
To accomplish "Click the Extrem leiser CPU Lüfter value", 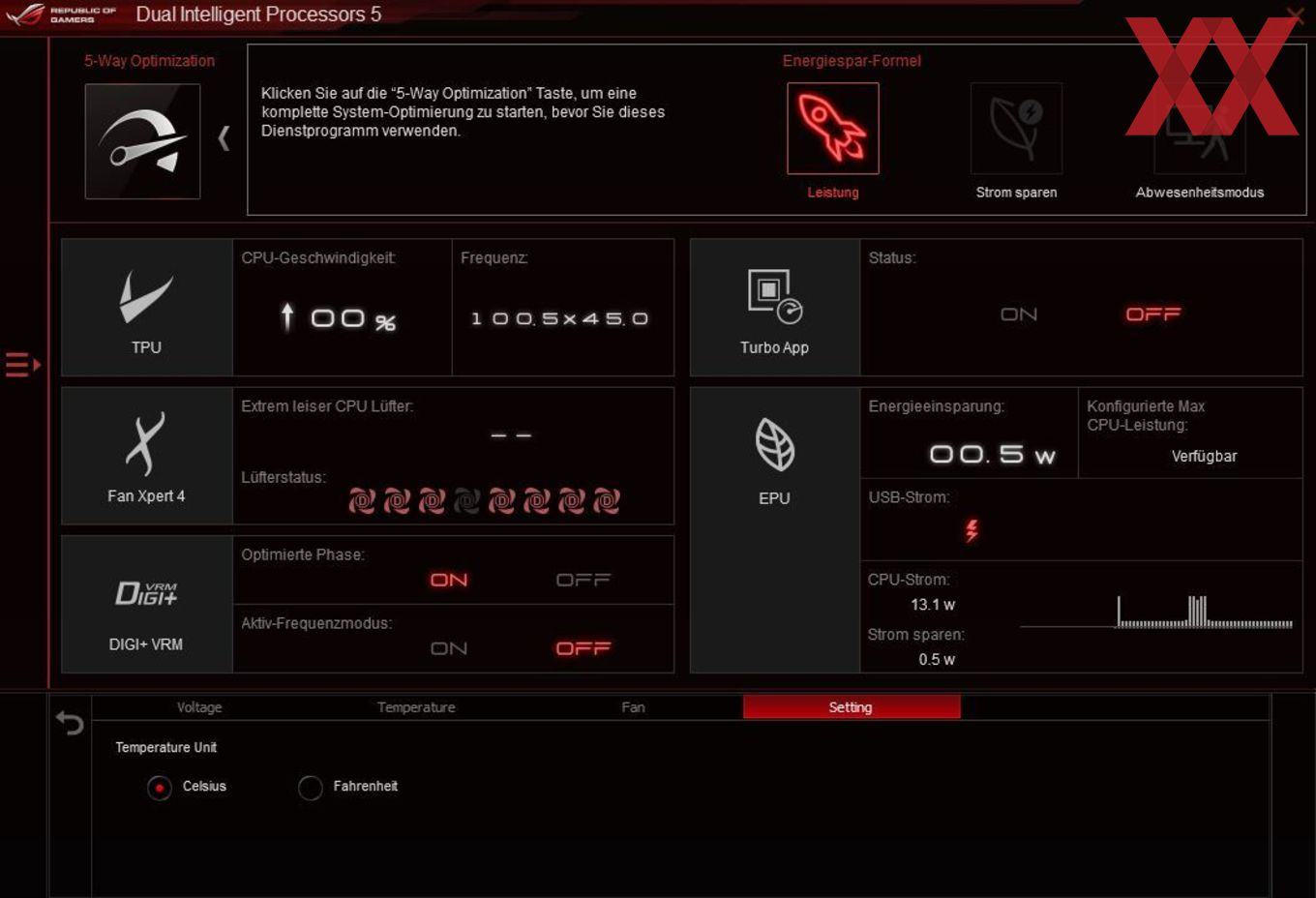I will coord(511,435).
